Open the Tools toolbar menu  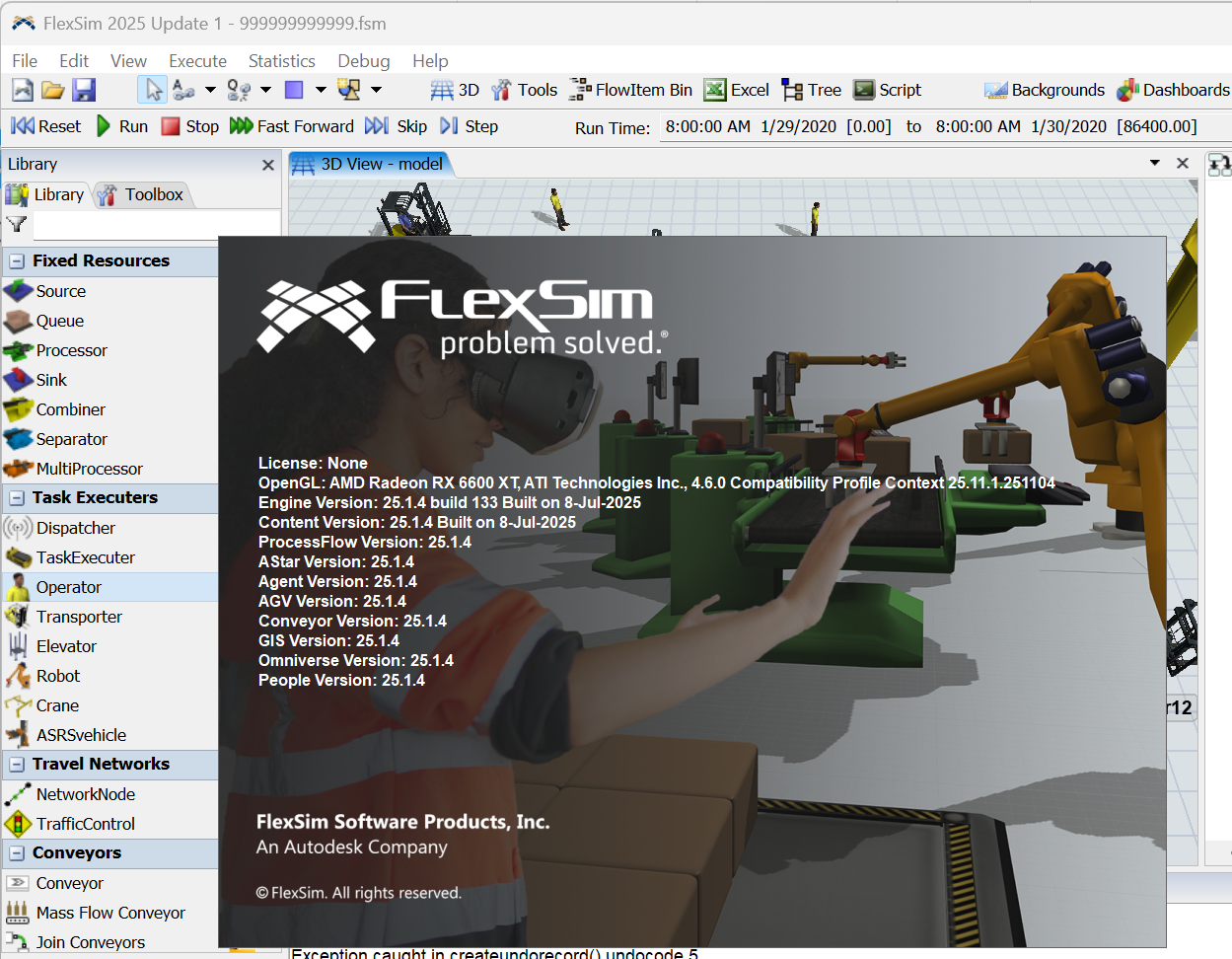[525, 90]
